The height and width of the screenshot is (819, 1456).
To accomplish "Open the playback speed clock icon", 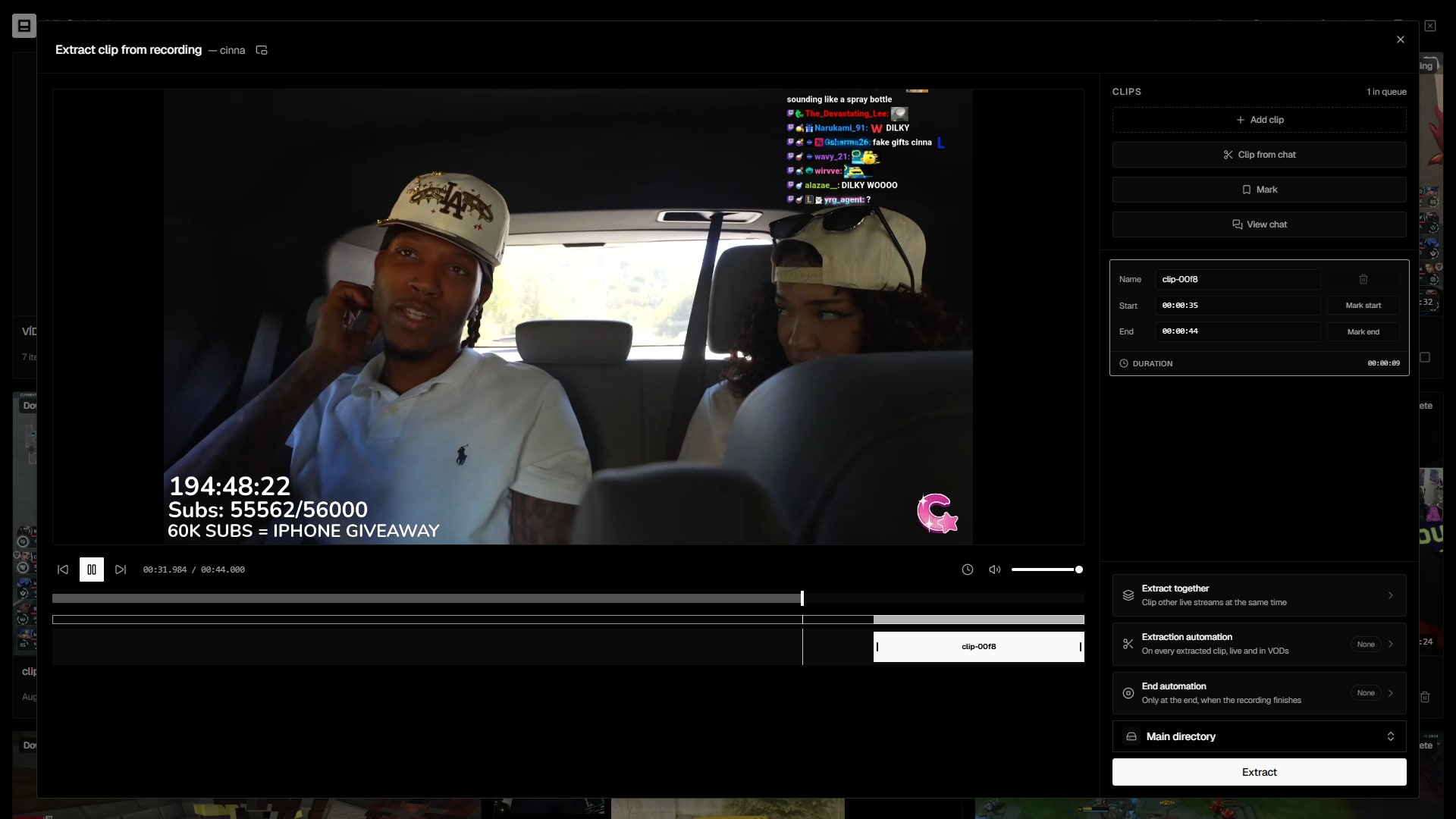I will pos(968,570).
